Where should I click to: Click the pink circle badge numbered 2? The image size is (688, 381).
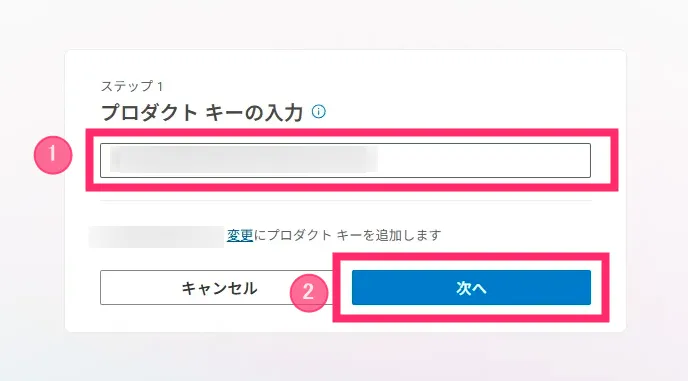(x=308, y=293)
